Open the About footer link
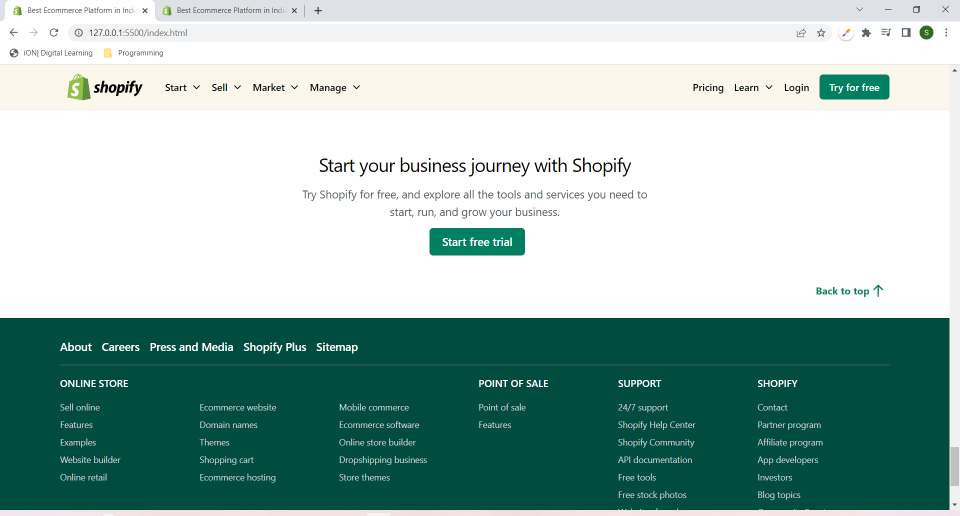 tap(76, 347)
